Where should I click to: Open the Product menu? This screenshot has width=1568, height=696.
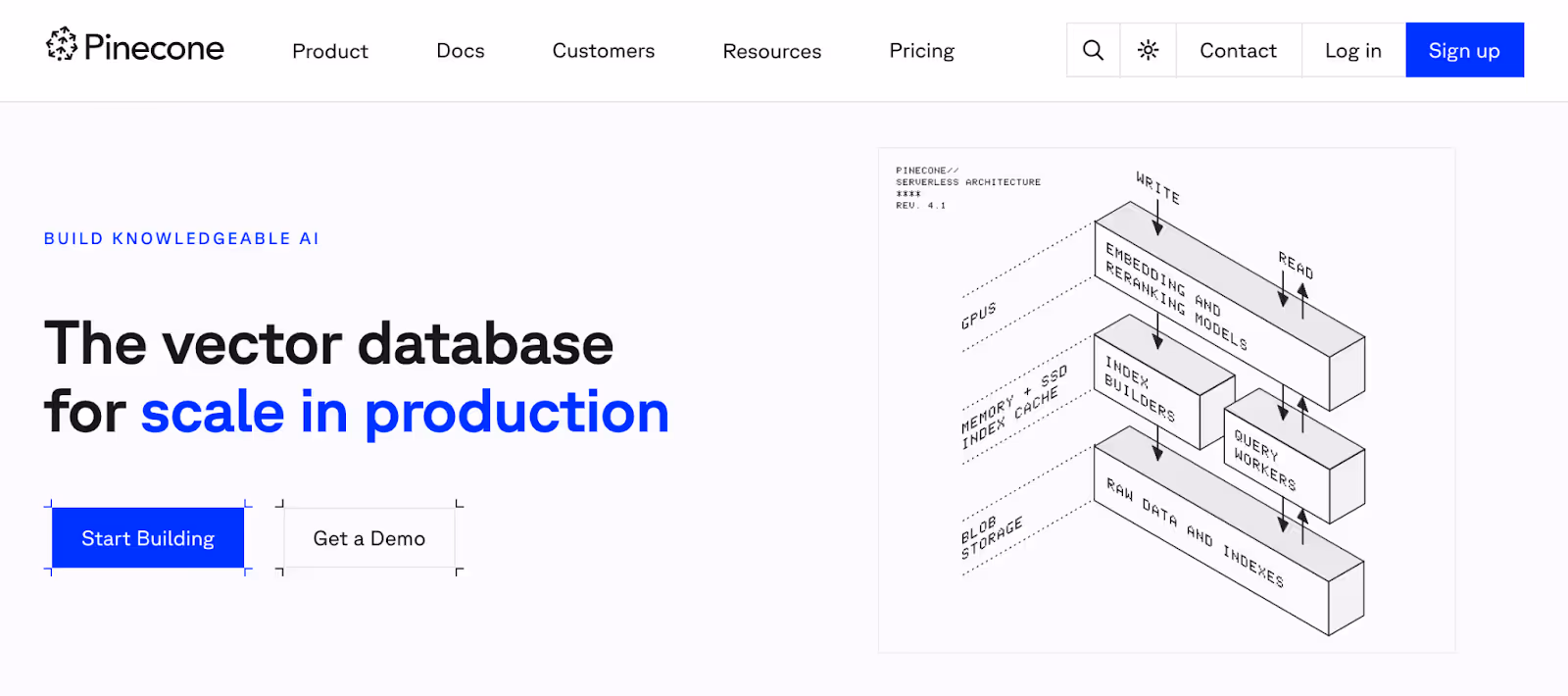click(x=330, y=51)
